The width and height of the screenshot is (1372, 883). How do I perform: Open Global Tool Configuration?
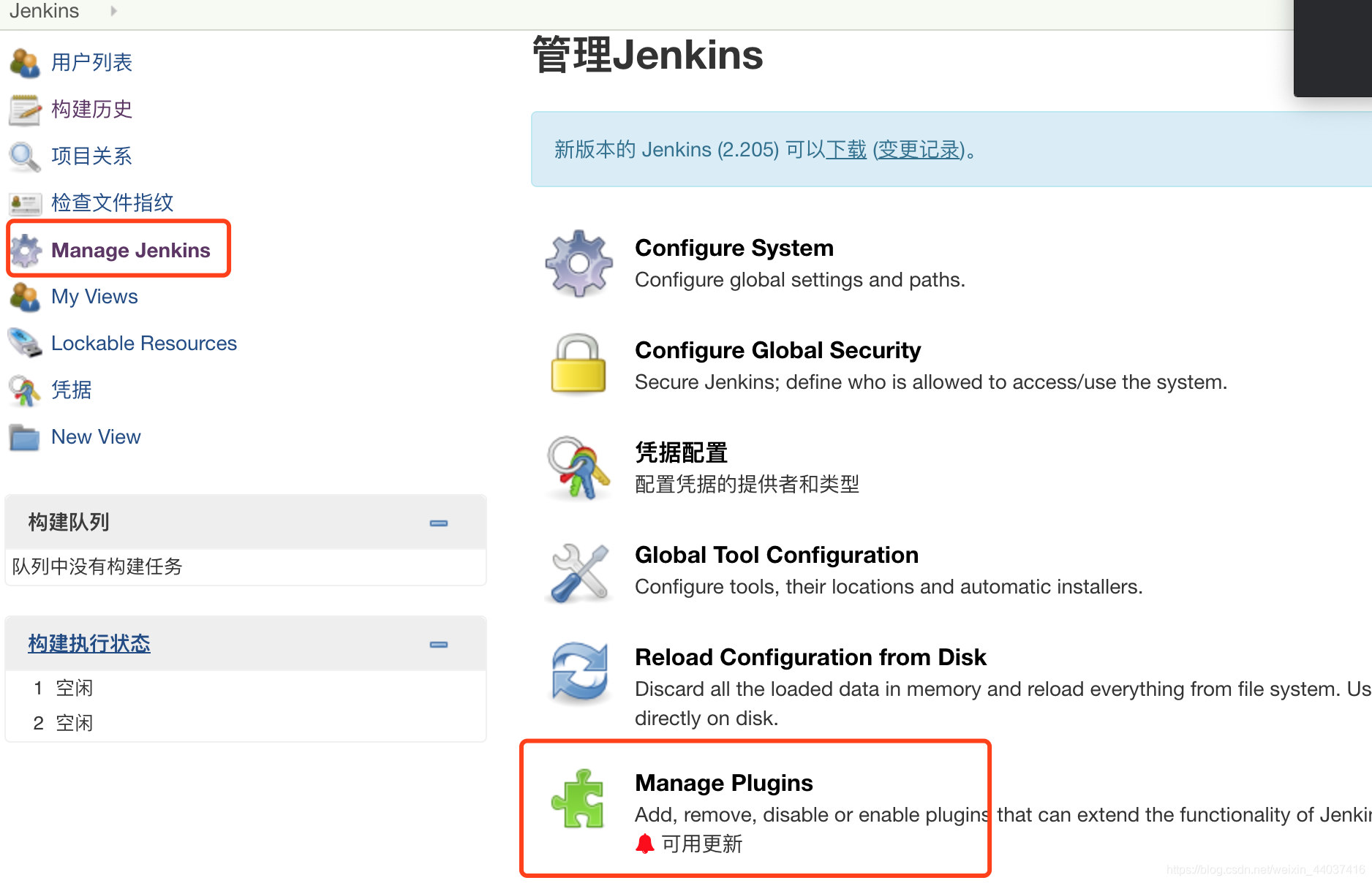[777, 555]
